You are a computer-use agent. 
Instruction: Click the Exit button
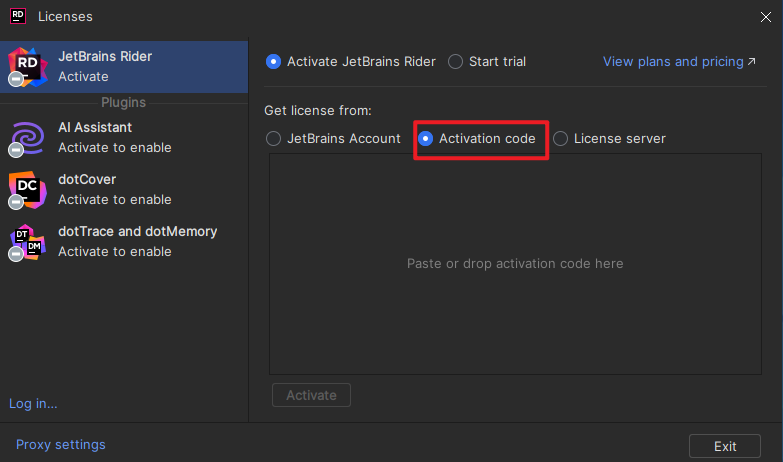coord(725,446)
